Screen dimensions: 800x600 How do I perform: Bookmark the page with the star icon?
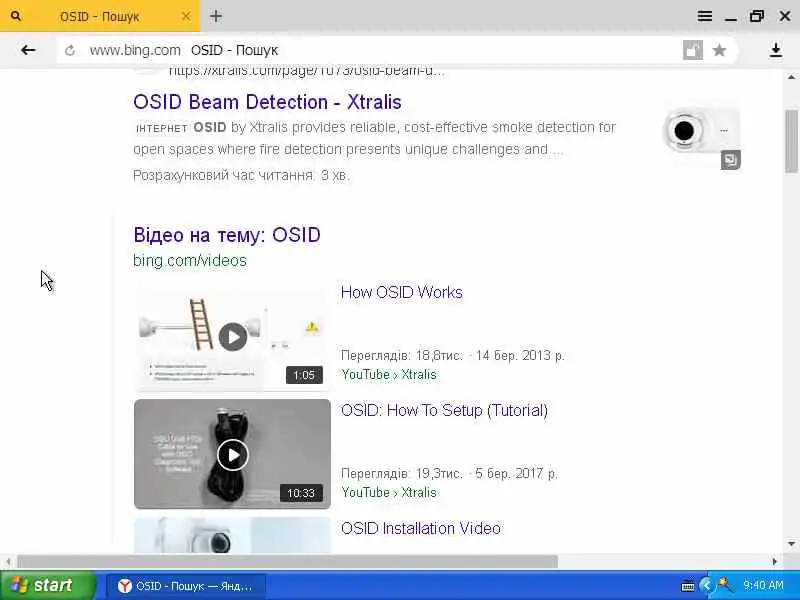[x=719, y=50]
